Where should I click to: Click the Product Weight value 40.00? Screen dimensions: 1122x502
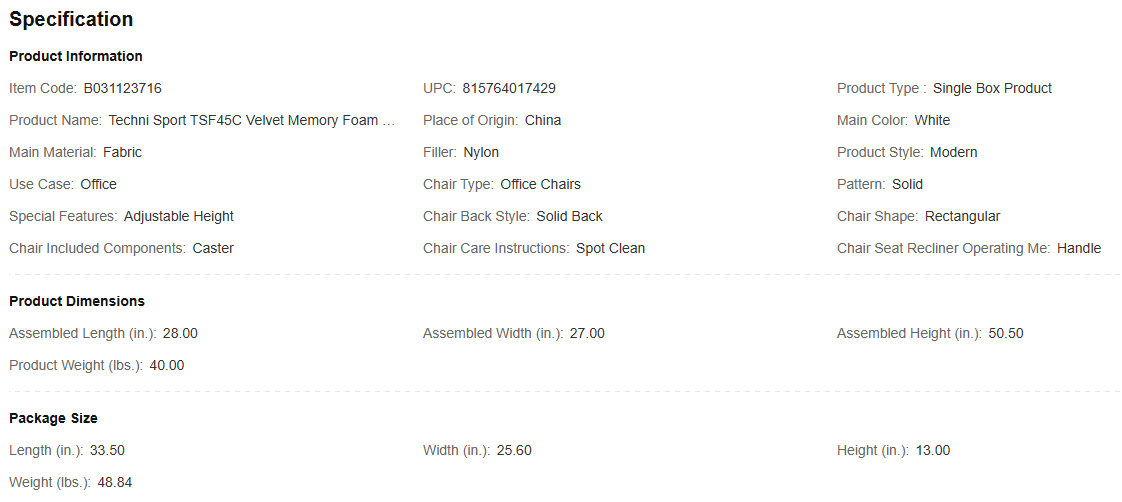[167, 365]
